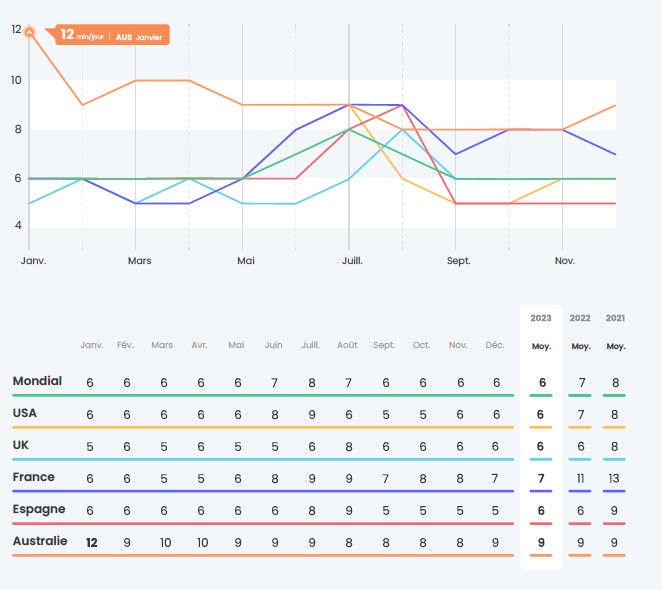Switch to the 2023 average column

[541, 332]
